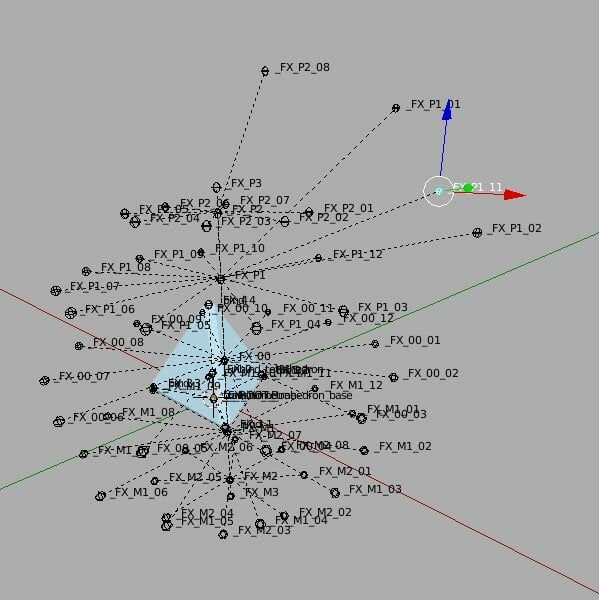Screen dimensions: 599x600
Task: Click the _FX_00_12 label text
Action: click(x=366, y=318)
